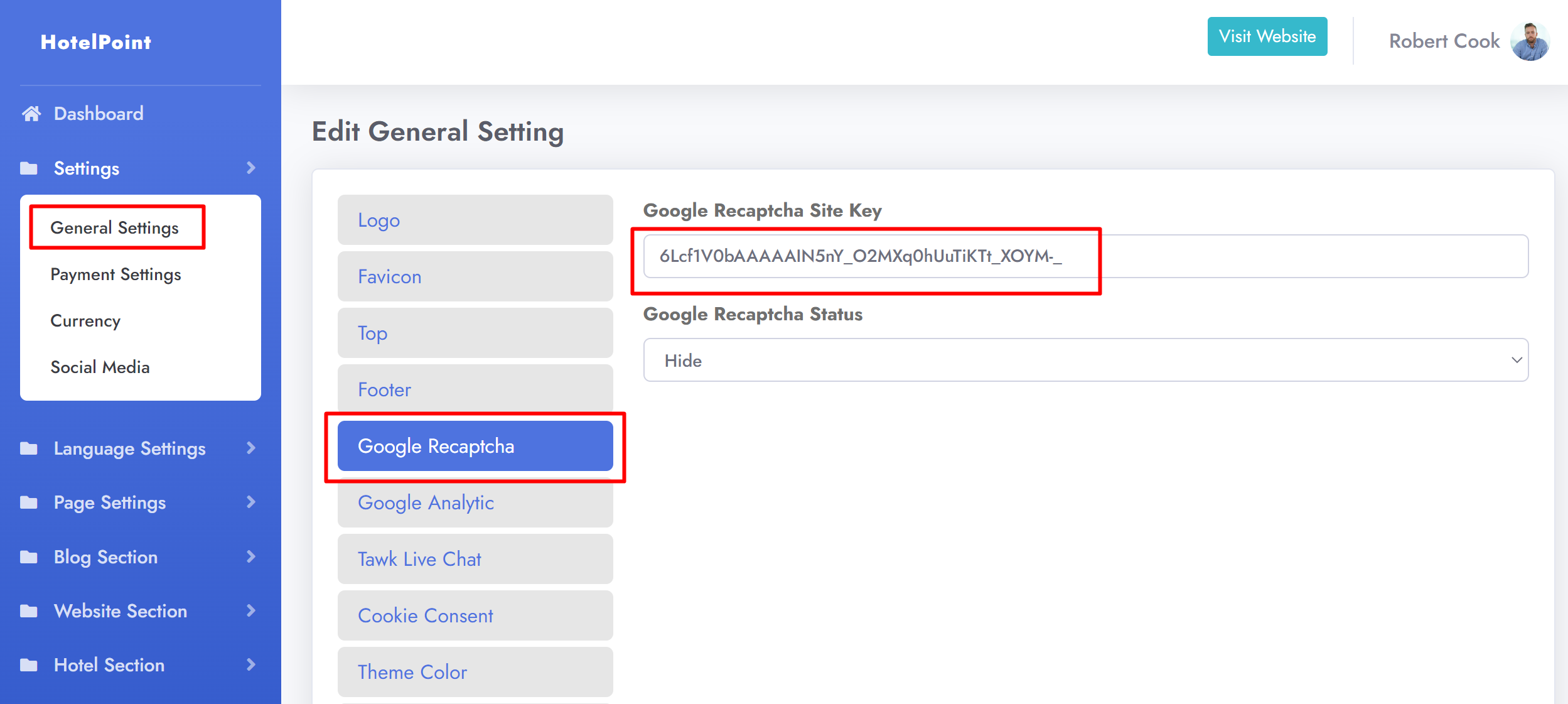Open the Dashboard menu item
Screen dimensions: 1568x704
point(99,114)
